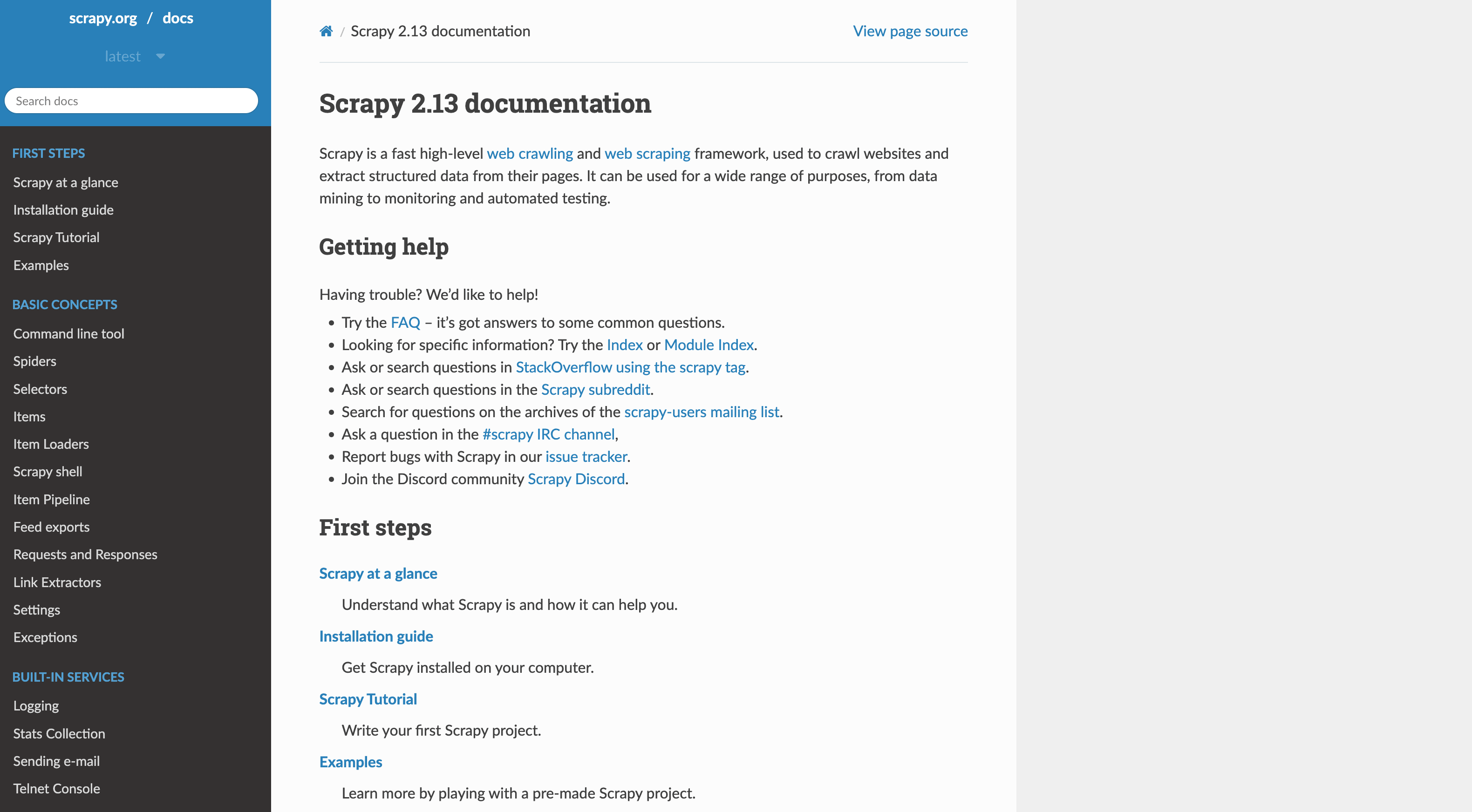Click the home icon in breadcrumb
Screen dimensions: 1472x812
pyautogui.click(x=326, y=31)
